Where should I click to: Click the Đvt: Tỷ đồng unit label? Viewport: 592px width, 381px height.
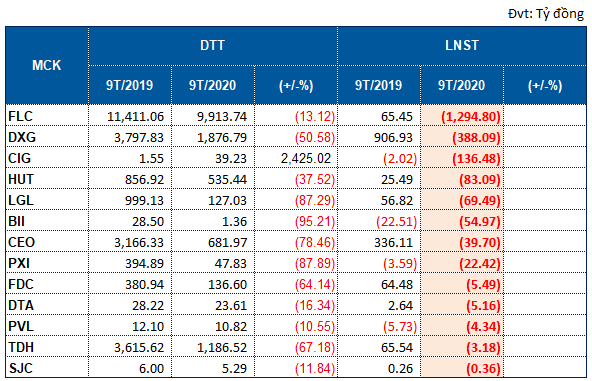coord(546,14)
